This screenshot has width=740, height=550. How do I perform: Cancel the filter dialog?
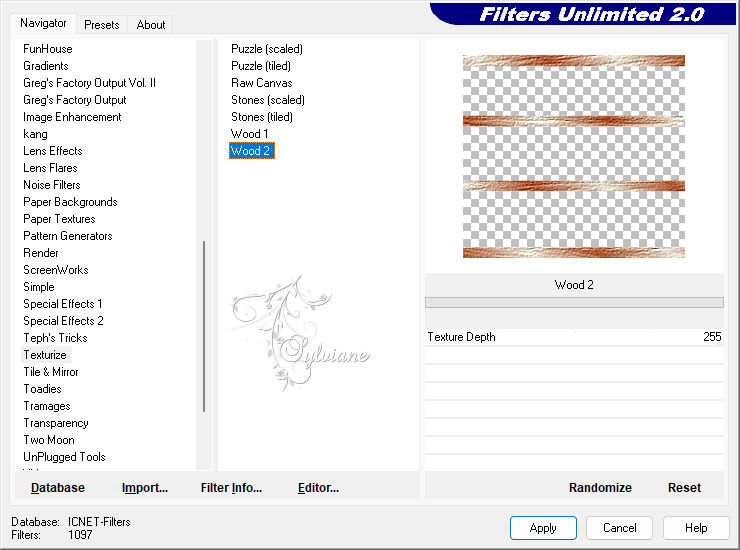point(619,528)
